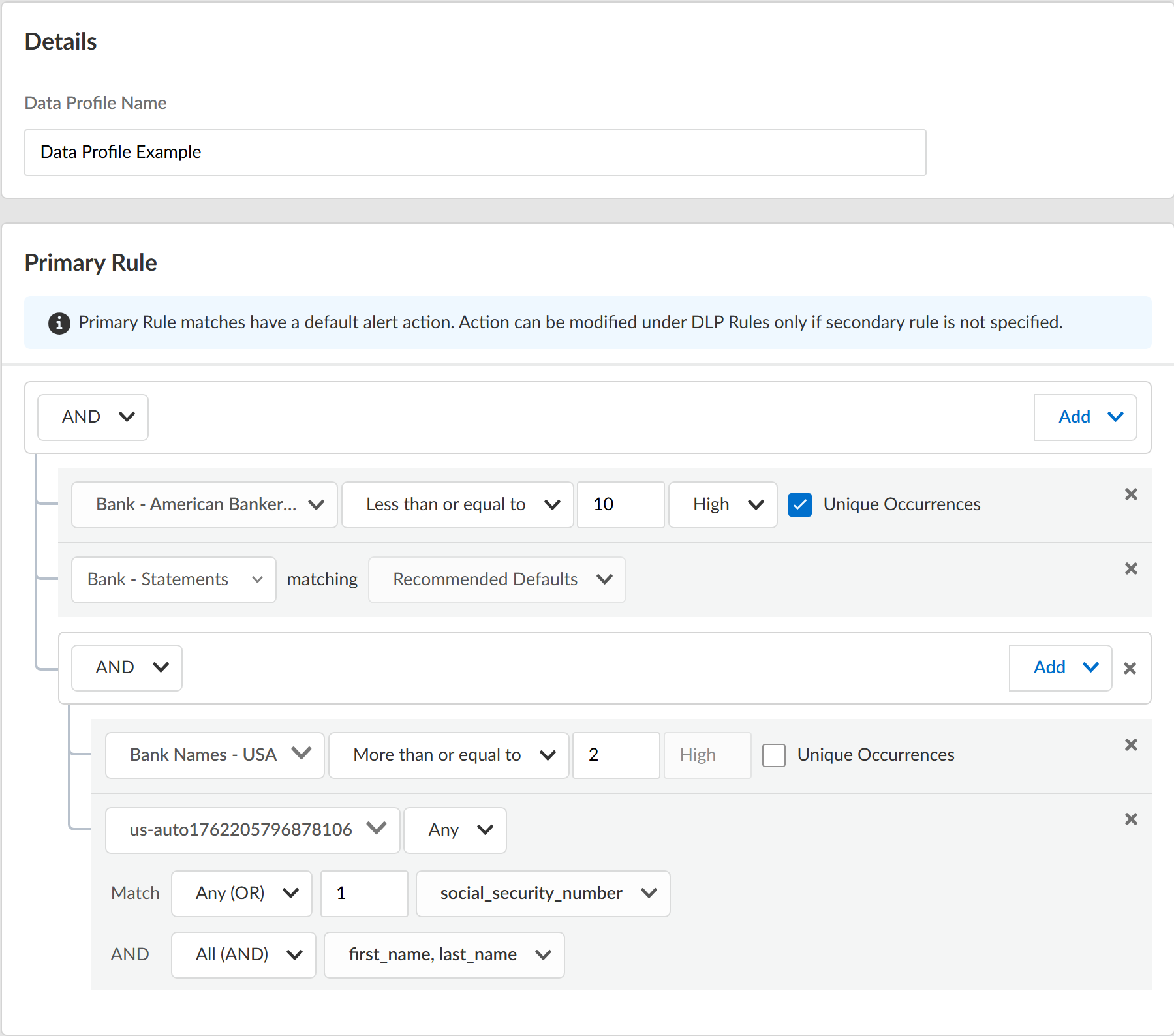Open the nested group's Add menu
Viewport: 1174px width, 1036px height.
(1060, 668)
